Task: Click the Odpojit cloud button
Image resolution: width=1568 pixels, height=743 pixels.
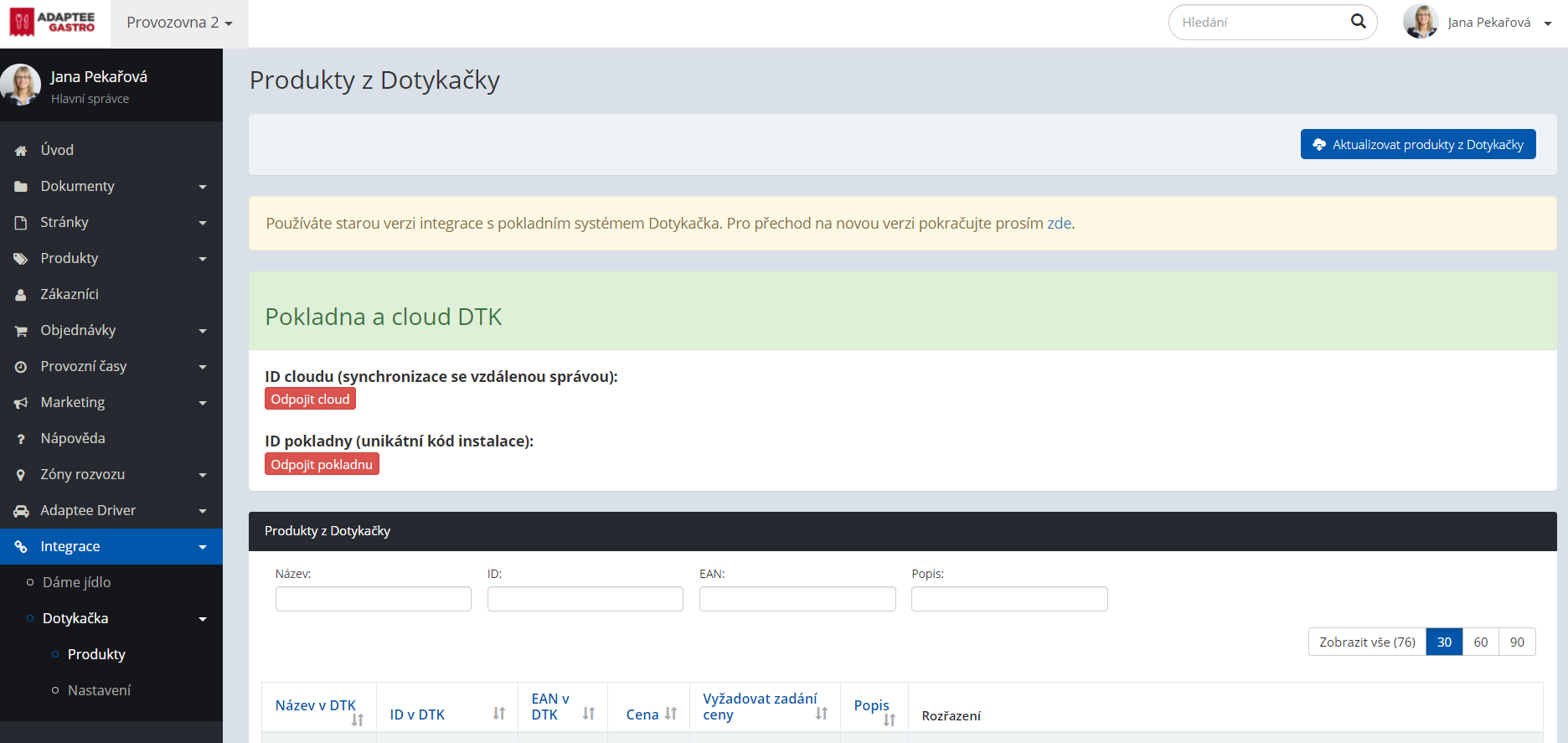Action: point(310,399)
